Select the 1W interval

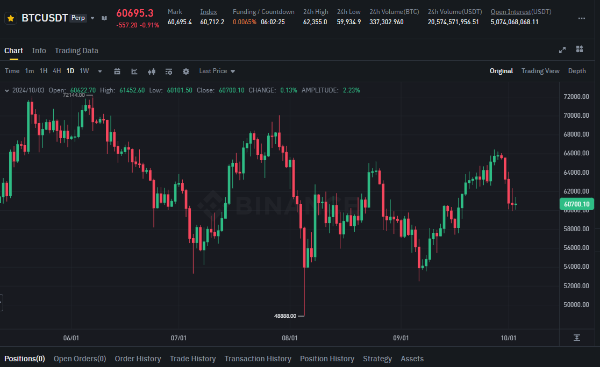click(84, 71)
